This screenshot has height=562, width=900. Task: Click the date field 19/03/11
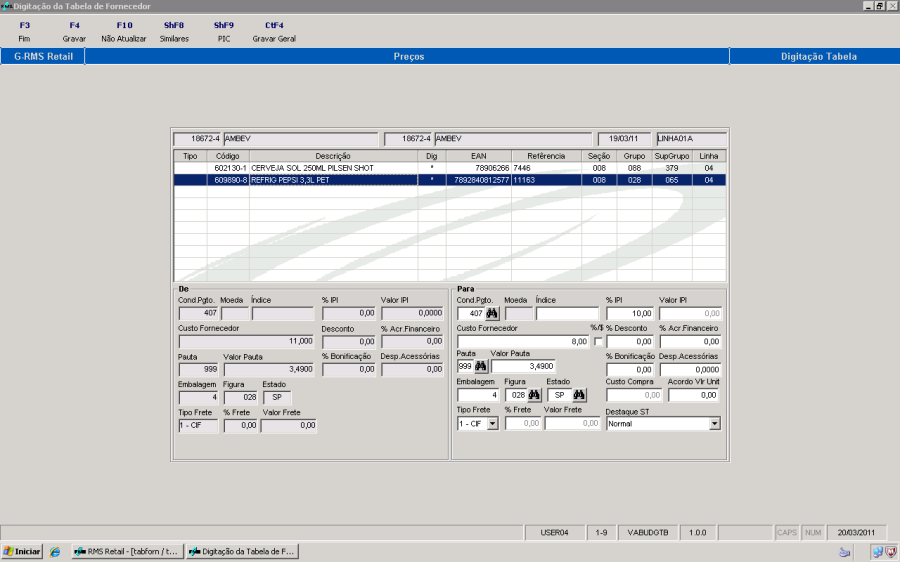point(624,139)
